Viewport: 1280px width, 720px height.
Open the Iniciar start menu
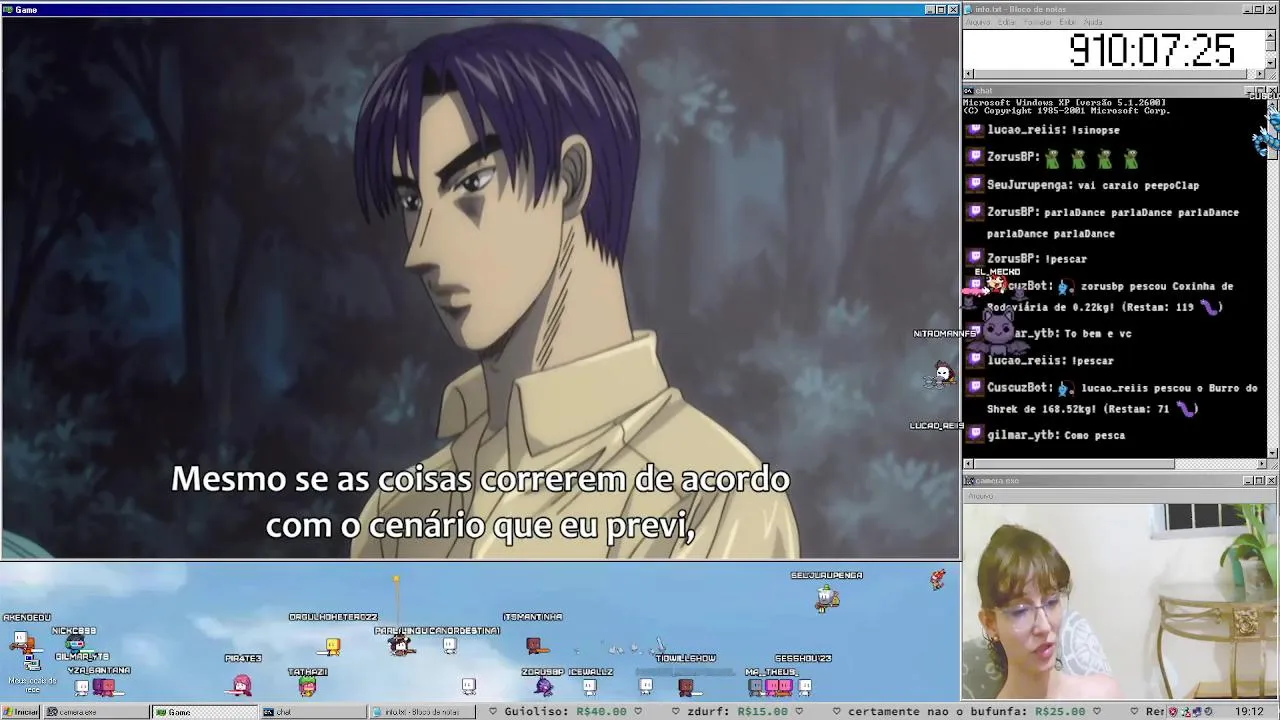pos(21,712)
